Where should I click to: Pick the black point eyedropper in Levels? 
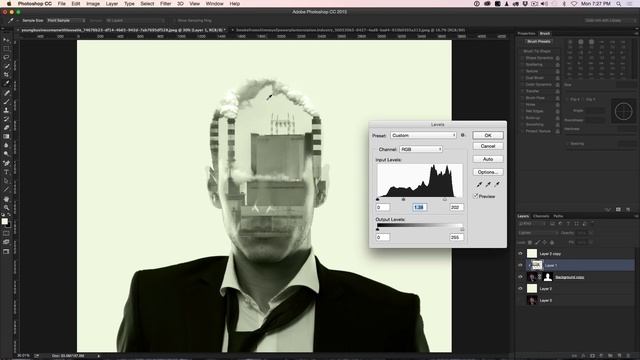click(479, 184)
